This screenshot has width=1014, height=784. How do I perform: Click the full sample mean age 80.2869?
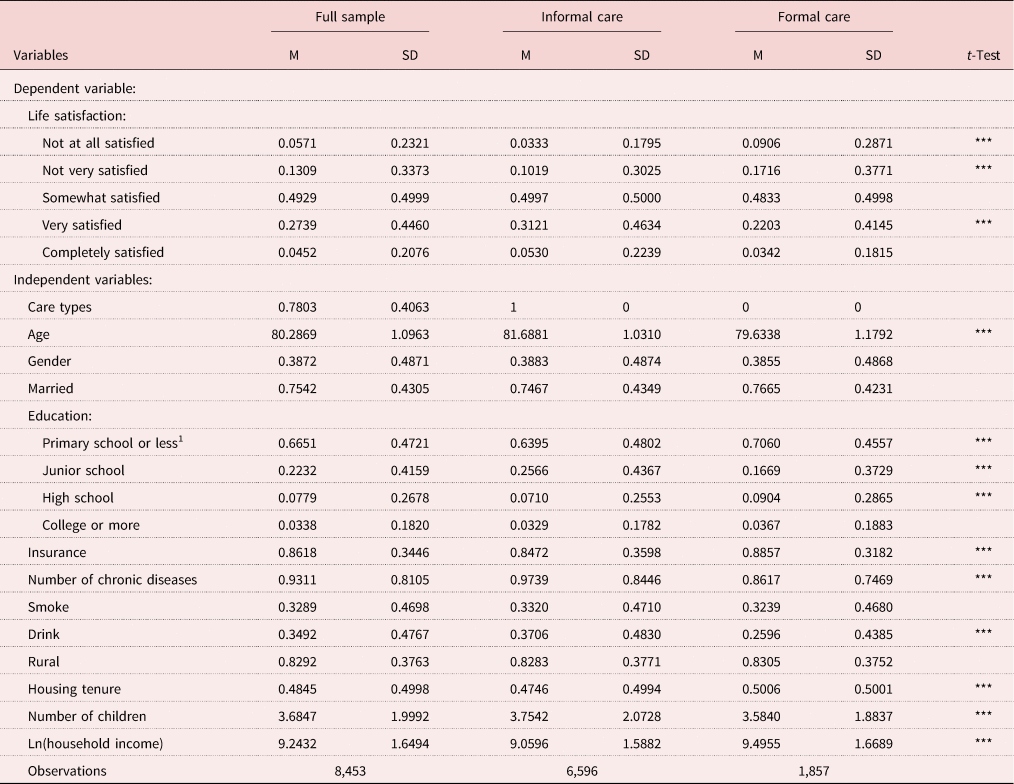[x=297, y=334]
